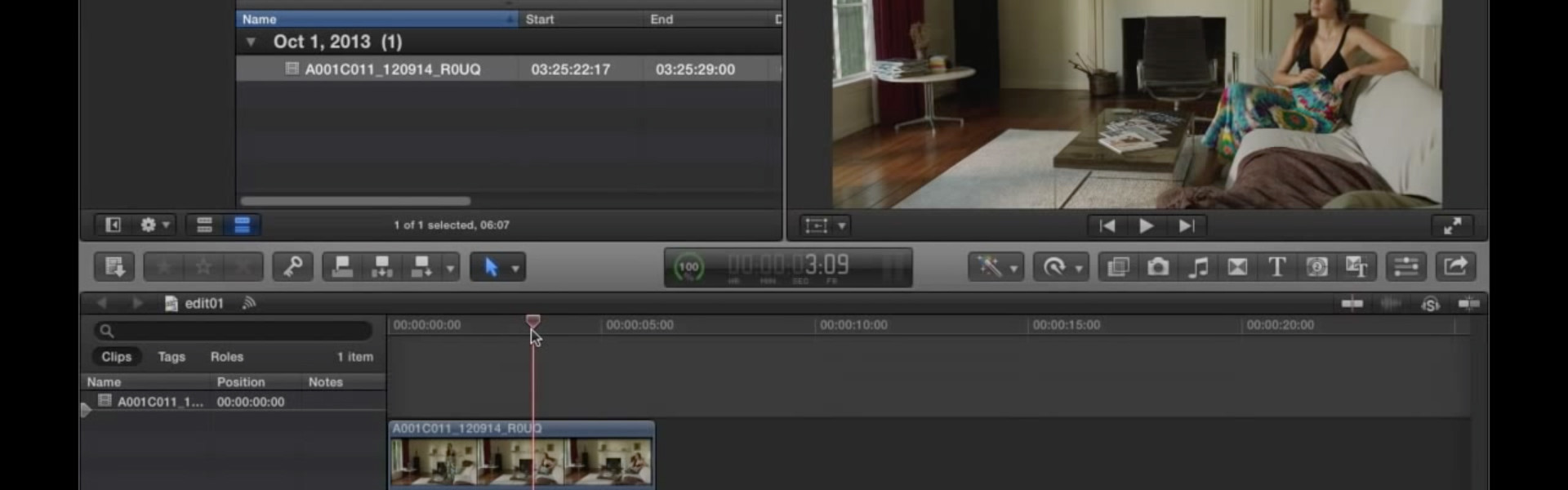1568x490 pixels.
Task: Show the Music and Sound browser
Action: coord(1198,267)
